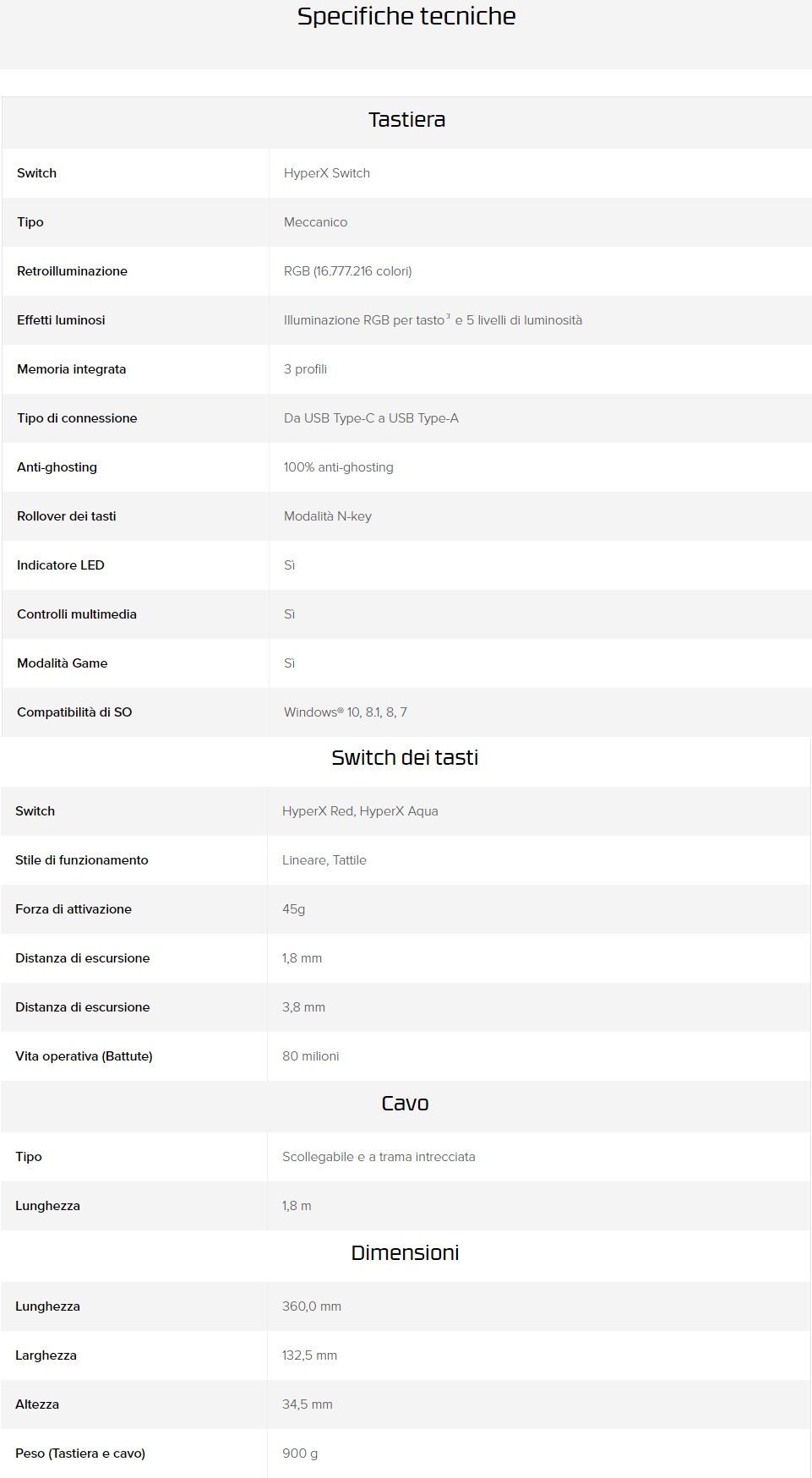Viewport: 812px width, 1478px height.
Task: Click the "Specifiche tecniche" page heading
Action: tap(406, 17)
